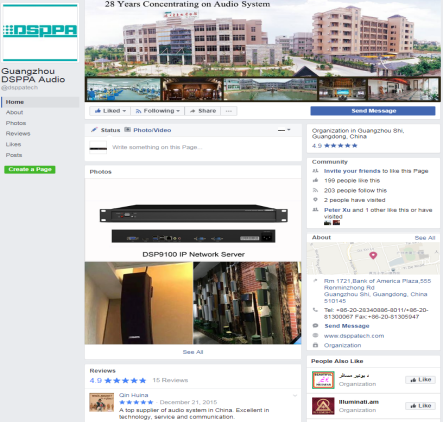Click the globe icon beside website
This screenshot has height=422, width=443.
click(315, 335)
